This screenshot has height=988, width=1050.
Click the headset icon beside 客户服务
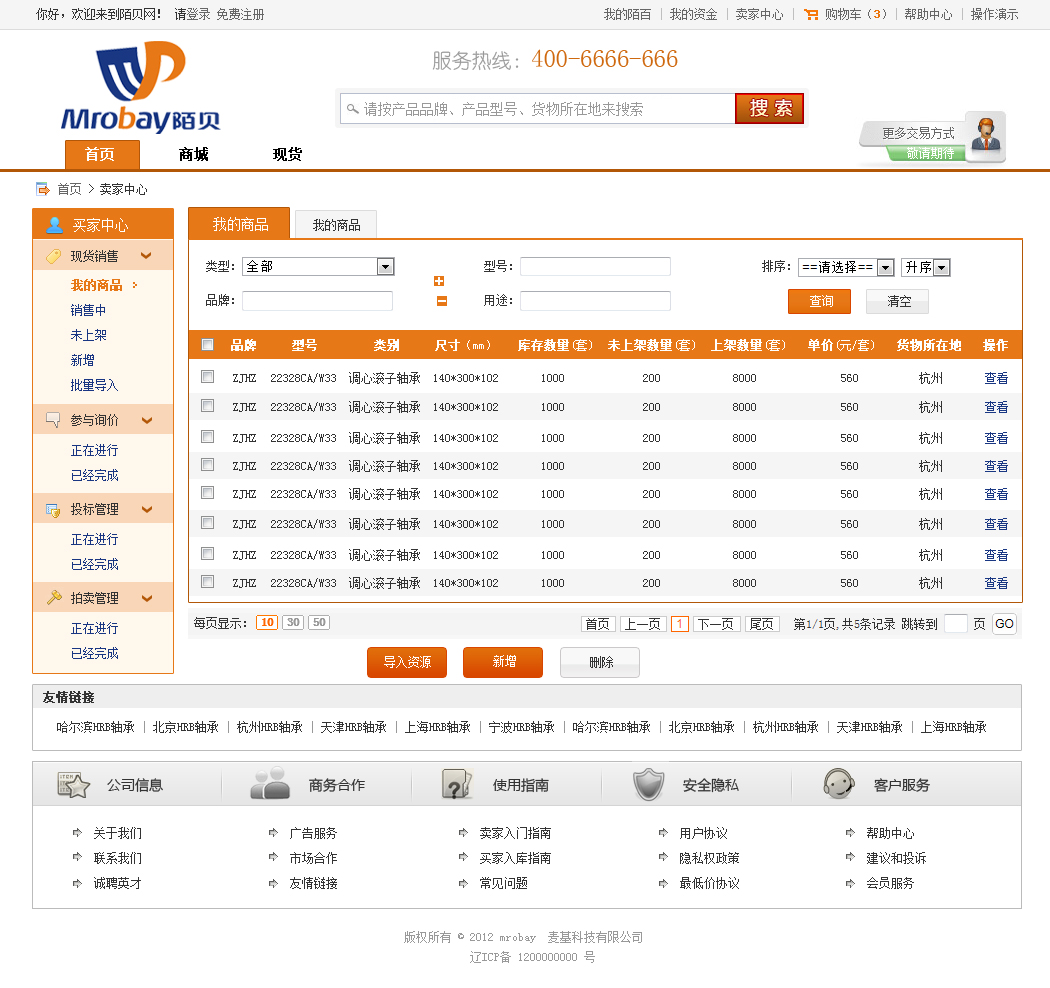pos(838,784)
